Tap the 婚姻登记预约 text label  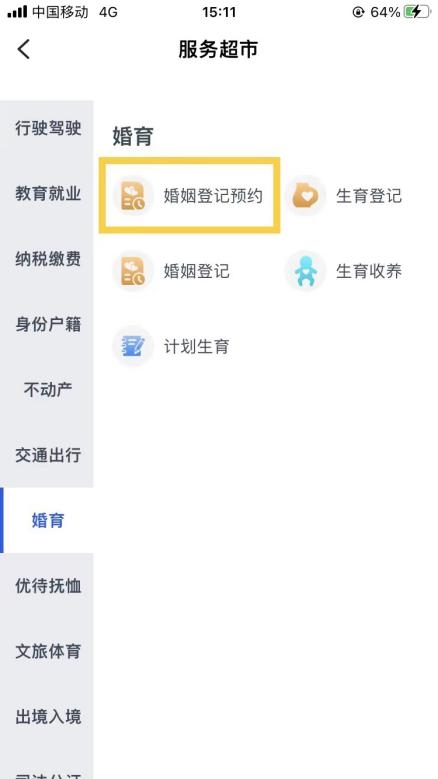click(x=213, y=196)
